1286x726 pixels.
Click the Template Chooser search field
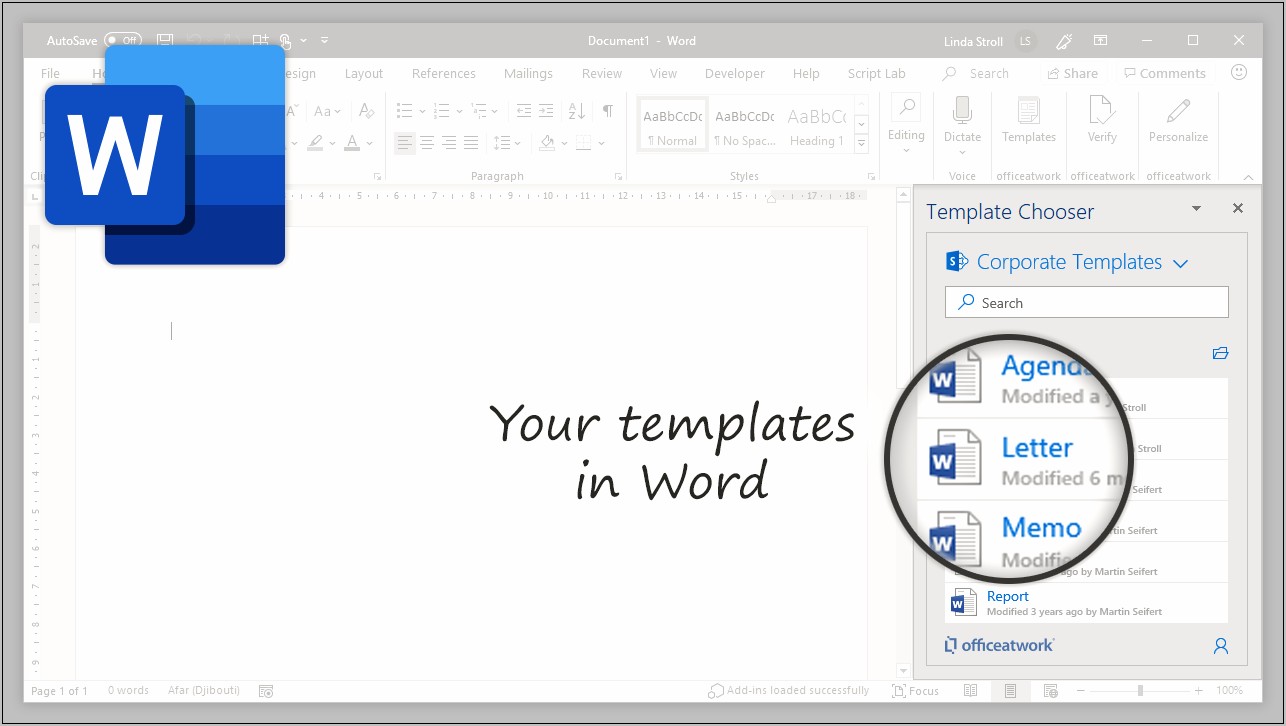coord(1086,302)
